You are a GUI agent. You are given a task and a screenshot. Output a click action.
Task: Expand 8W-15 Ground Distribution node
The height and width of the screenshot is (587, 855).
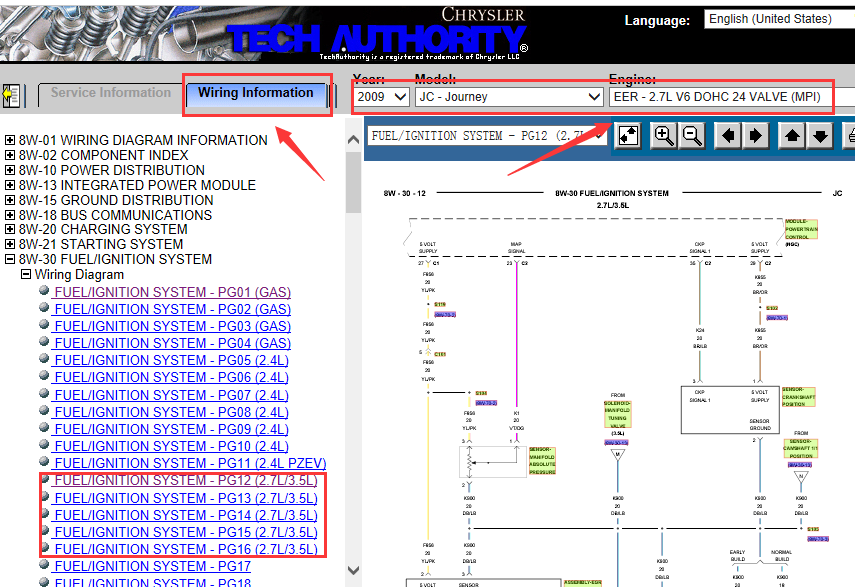click(10, 200)
